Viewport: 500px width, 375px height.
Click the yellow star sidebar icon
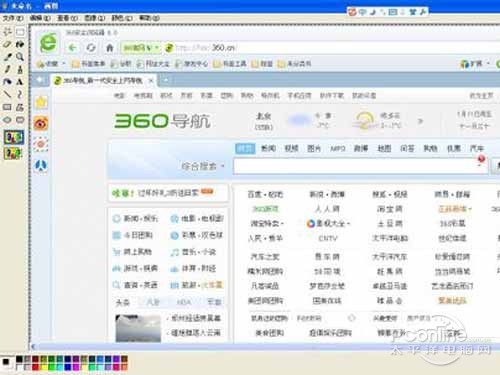(41, 102)
